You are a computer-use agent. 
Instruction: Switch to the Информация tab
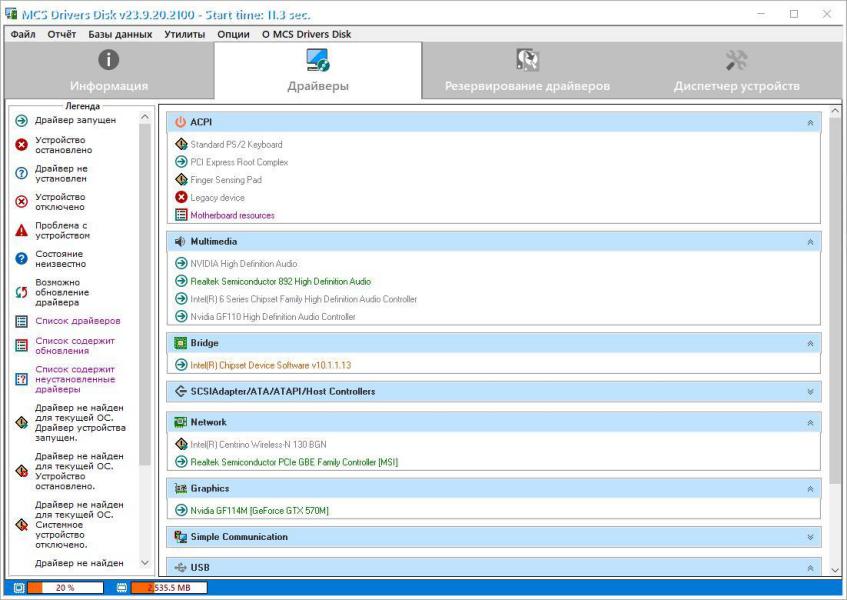pyautogui.click(x=109, y=71)
